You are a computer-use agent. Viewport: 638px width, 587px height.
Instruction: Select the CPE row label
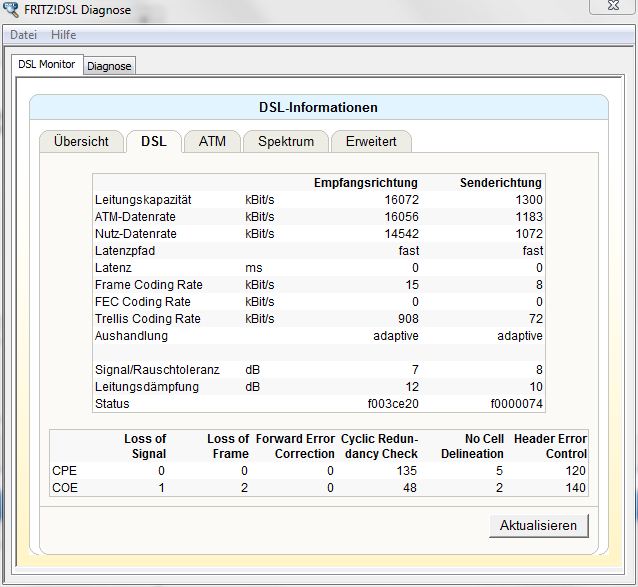[x=64, y=471]
